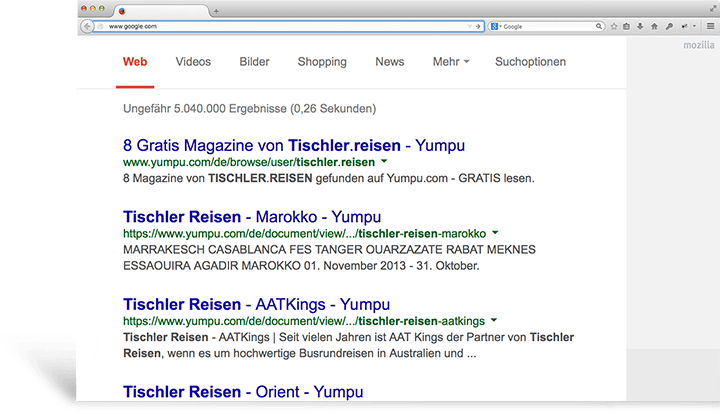The image size is (720, 413).
Task: Show bookmarks list icon in toolbar
Action: click(626, 26)
